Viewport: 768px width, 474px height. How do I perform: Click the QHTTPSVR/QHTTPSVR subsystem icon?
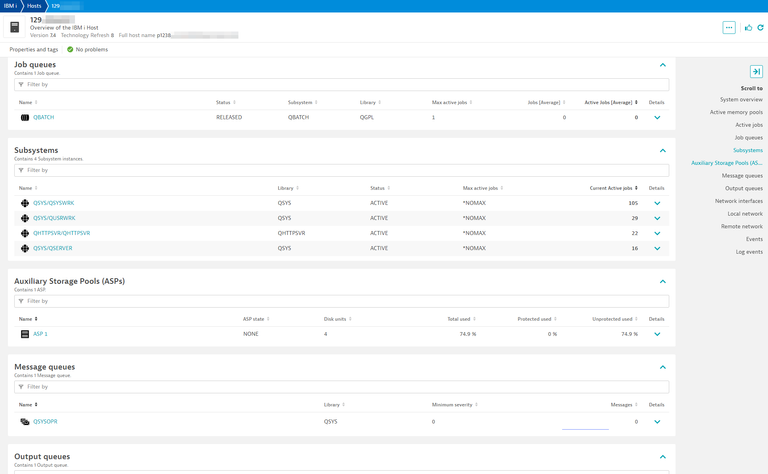click(x=25, y=234)
